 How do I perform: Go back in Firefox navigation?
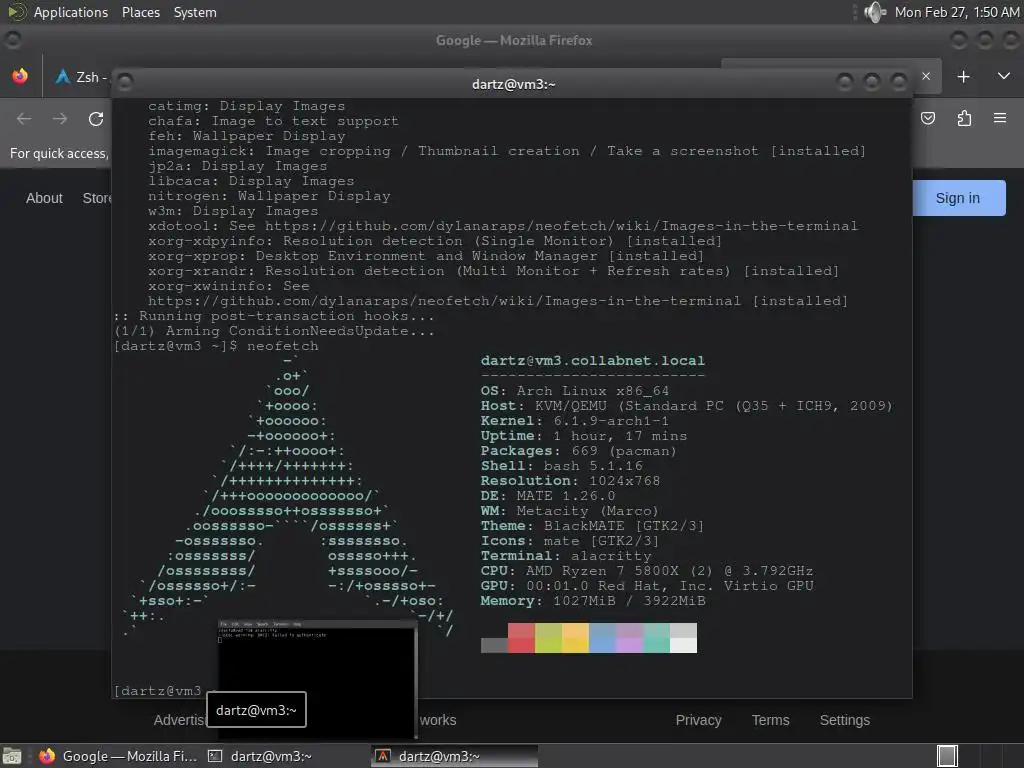coord(24,118)
